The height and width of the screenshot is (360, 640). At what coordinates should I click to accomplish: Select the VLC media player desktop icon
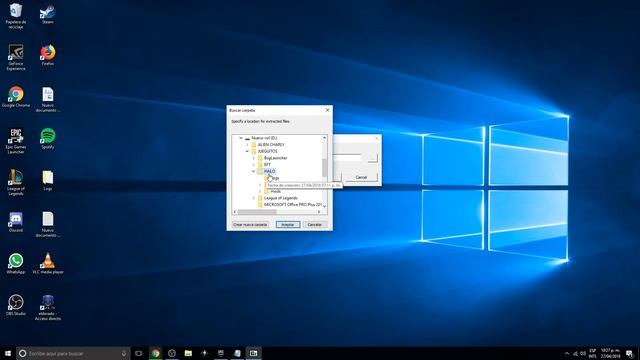(48, 264)
